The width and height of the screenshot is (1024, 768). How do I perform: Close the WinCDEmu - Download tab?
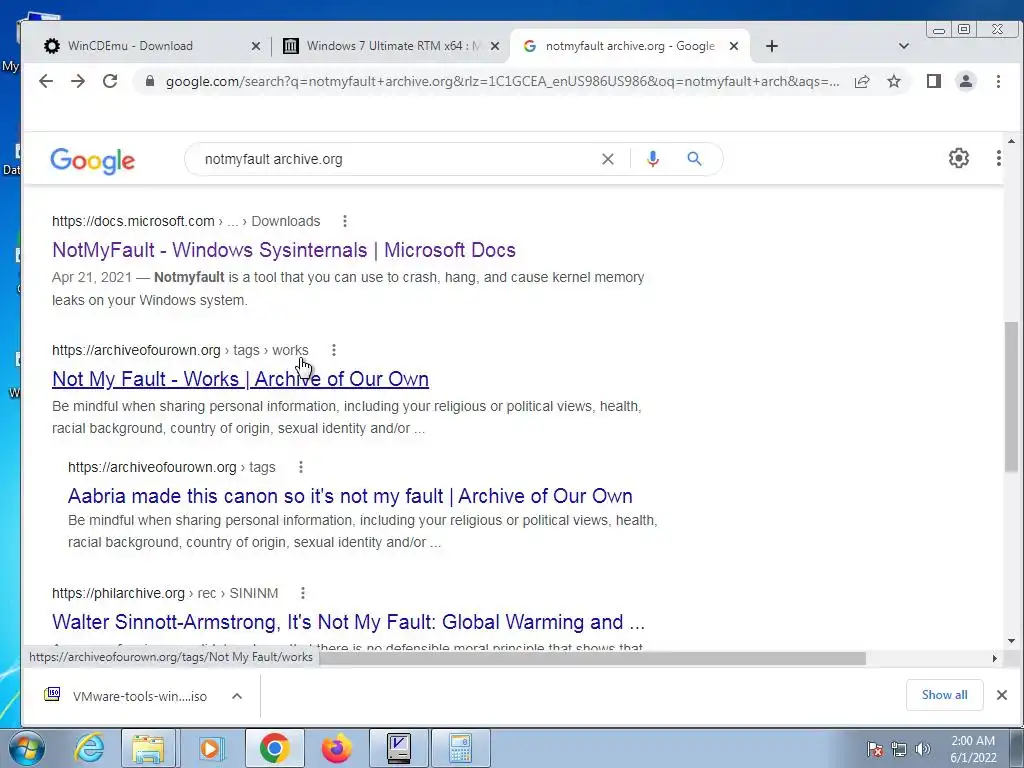[256, 46]
